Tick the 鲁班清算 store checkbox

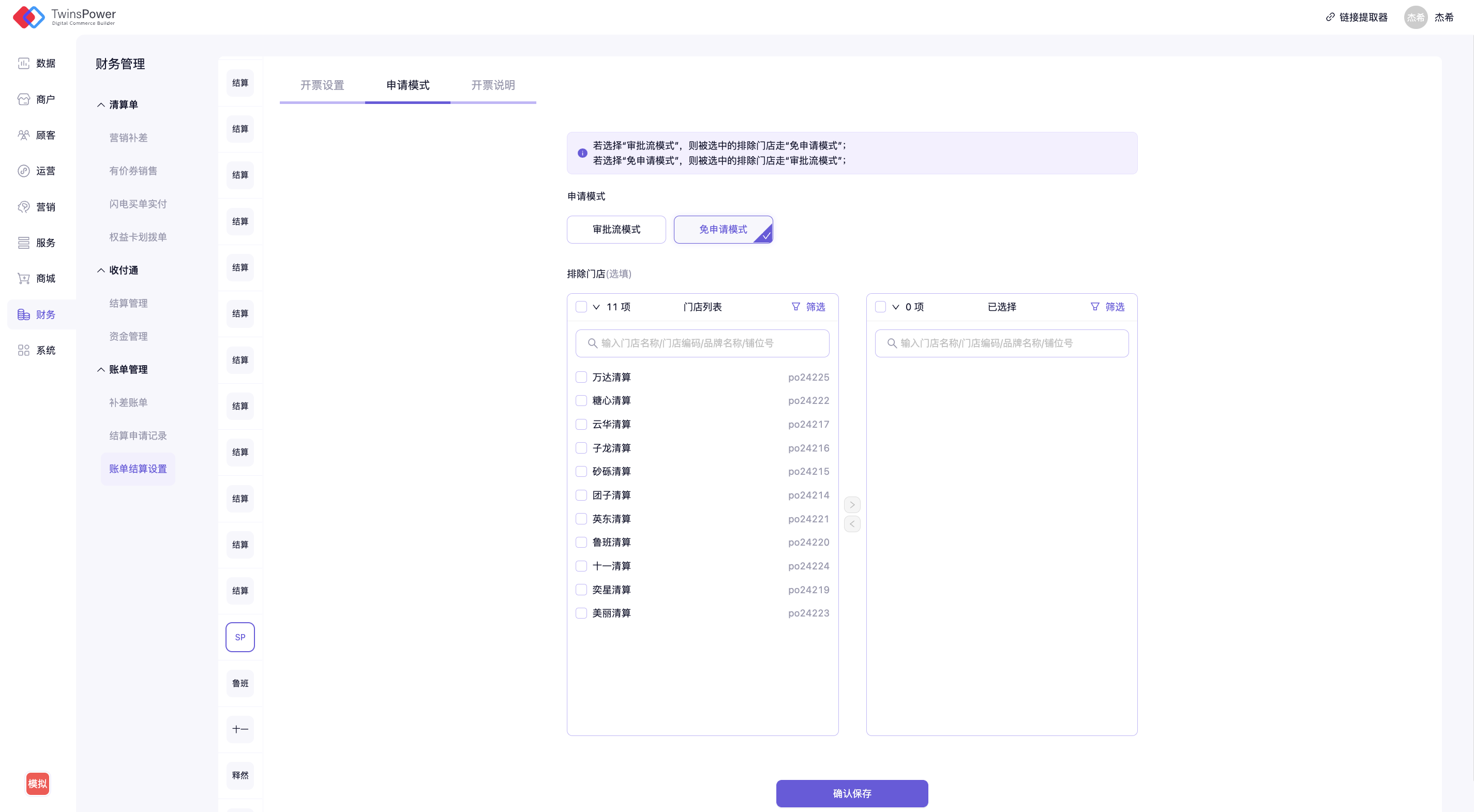click(x=581, y=542)
